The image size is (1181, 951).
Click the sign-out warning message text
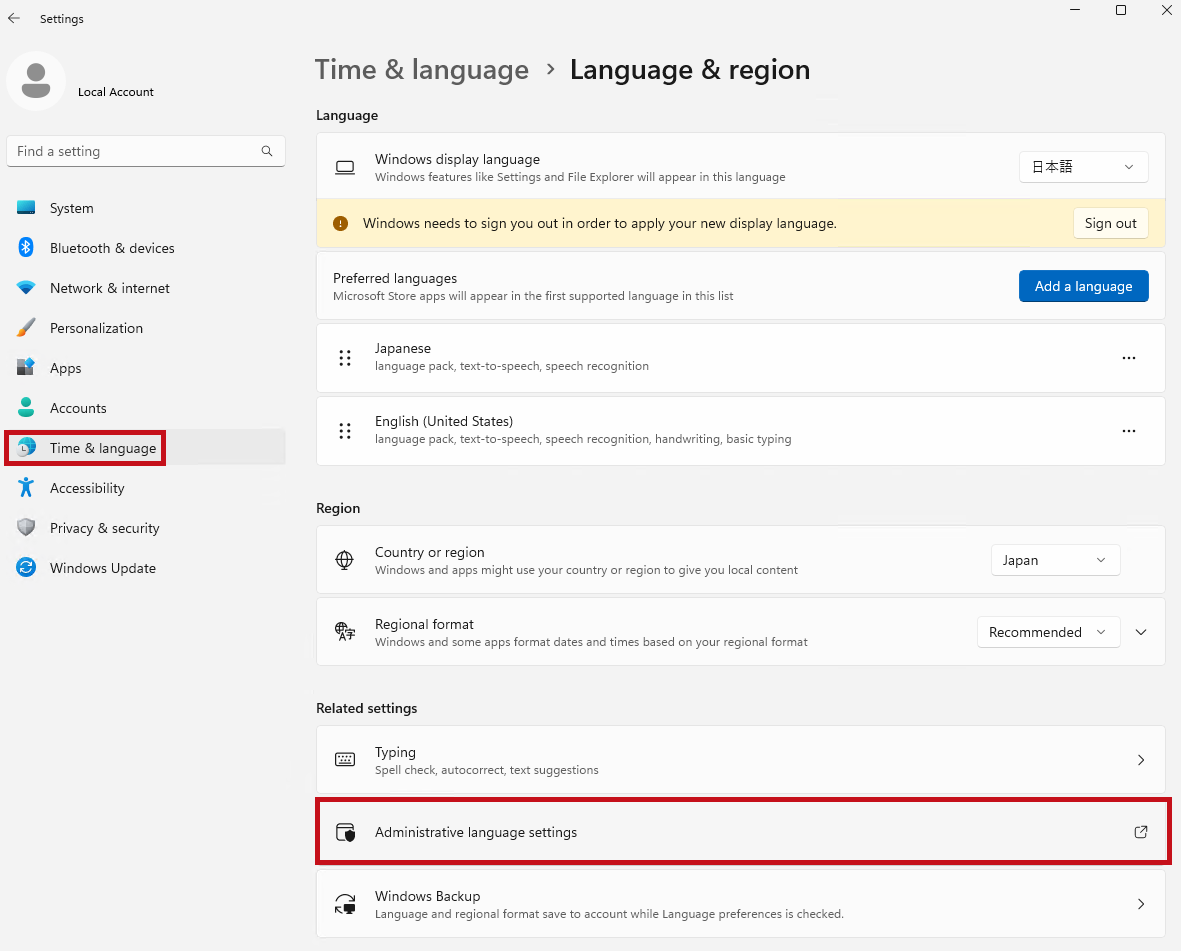[600, 224]
